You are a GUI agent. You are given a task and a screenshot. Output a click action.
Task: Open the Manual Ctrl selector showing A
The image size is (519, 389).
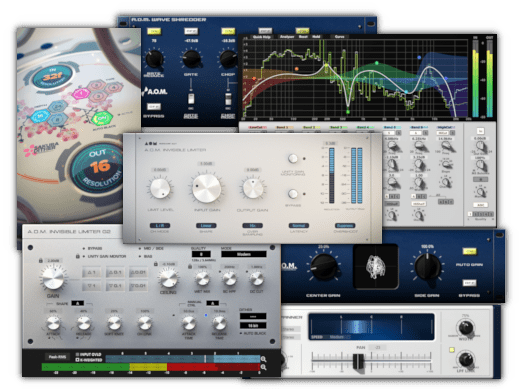point(212,303)
